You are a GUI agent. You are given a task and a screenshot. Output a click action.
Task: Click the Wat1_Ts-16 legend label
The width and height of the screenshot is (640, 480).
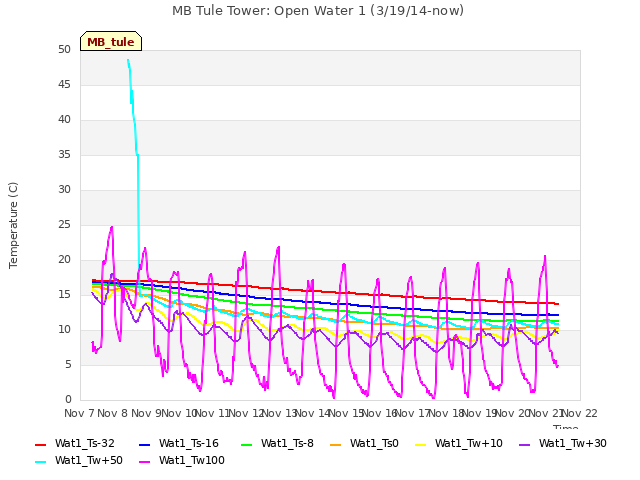tap(189, 444)
